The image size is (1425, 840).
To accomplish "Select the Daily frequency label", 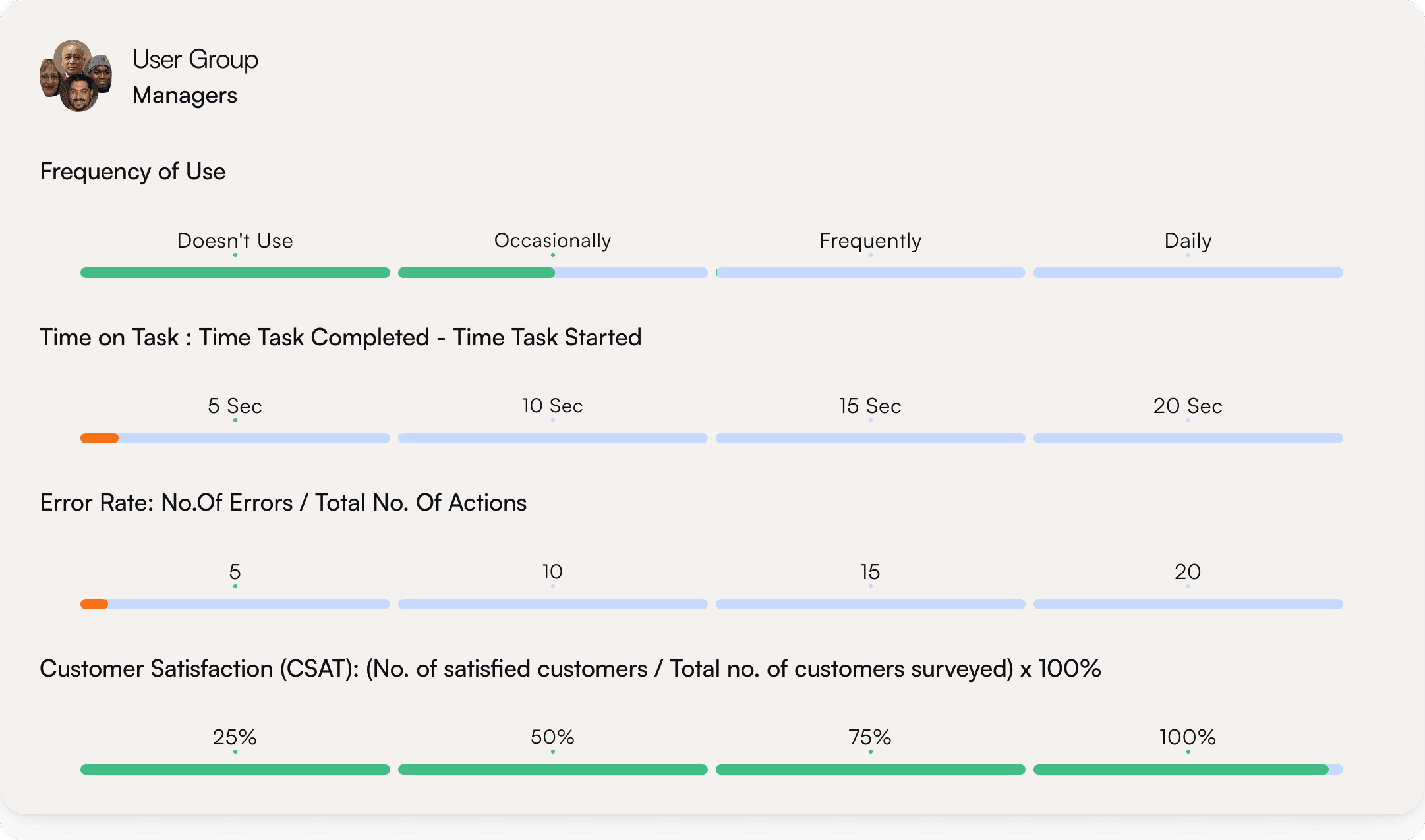I will [x=1188, y=240].
